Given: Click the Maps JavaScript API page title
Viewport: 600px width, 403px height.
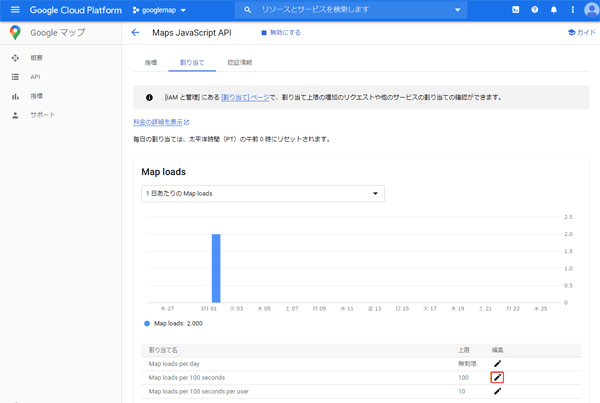Looking at the screenshot, I should 192,33.
